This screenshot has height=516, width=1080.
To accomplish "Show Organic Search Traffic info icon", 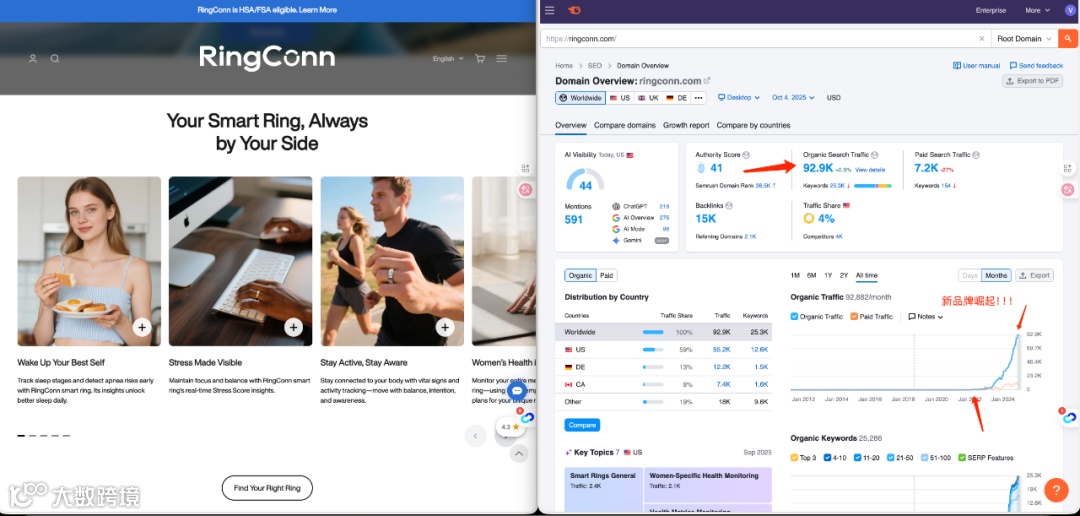I will pos(875,155).
